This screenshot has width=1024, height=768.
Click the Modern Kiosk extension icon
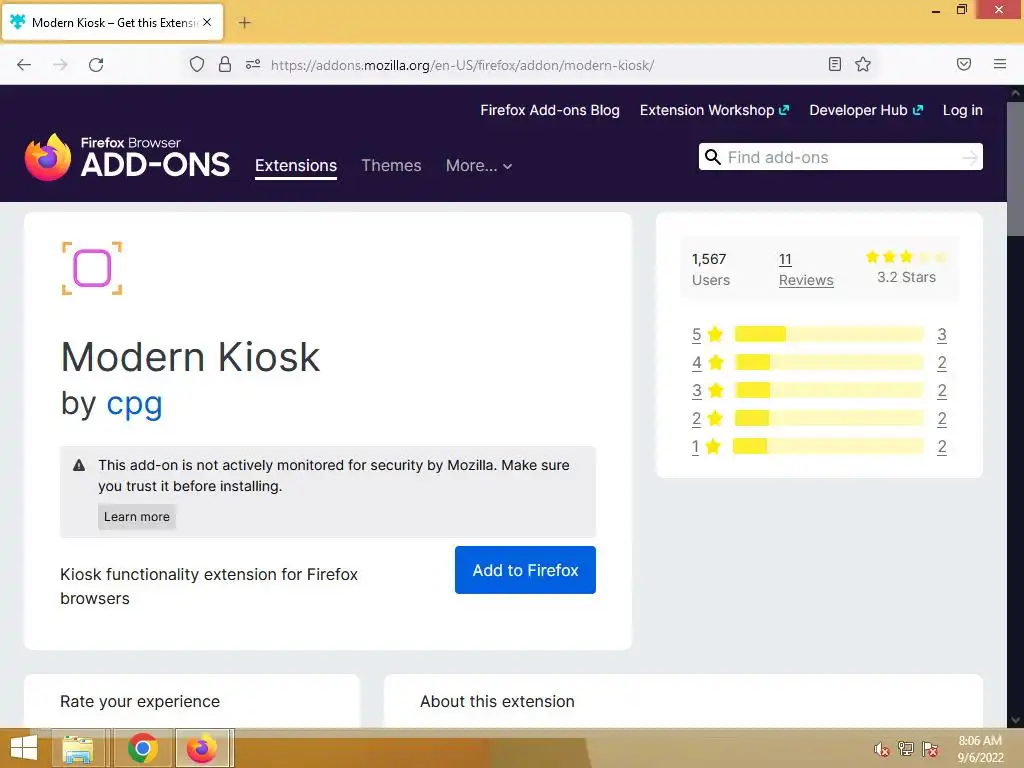[92, 268]
